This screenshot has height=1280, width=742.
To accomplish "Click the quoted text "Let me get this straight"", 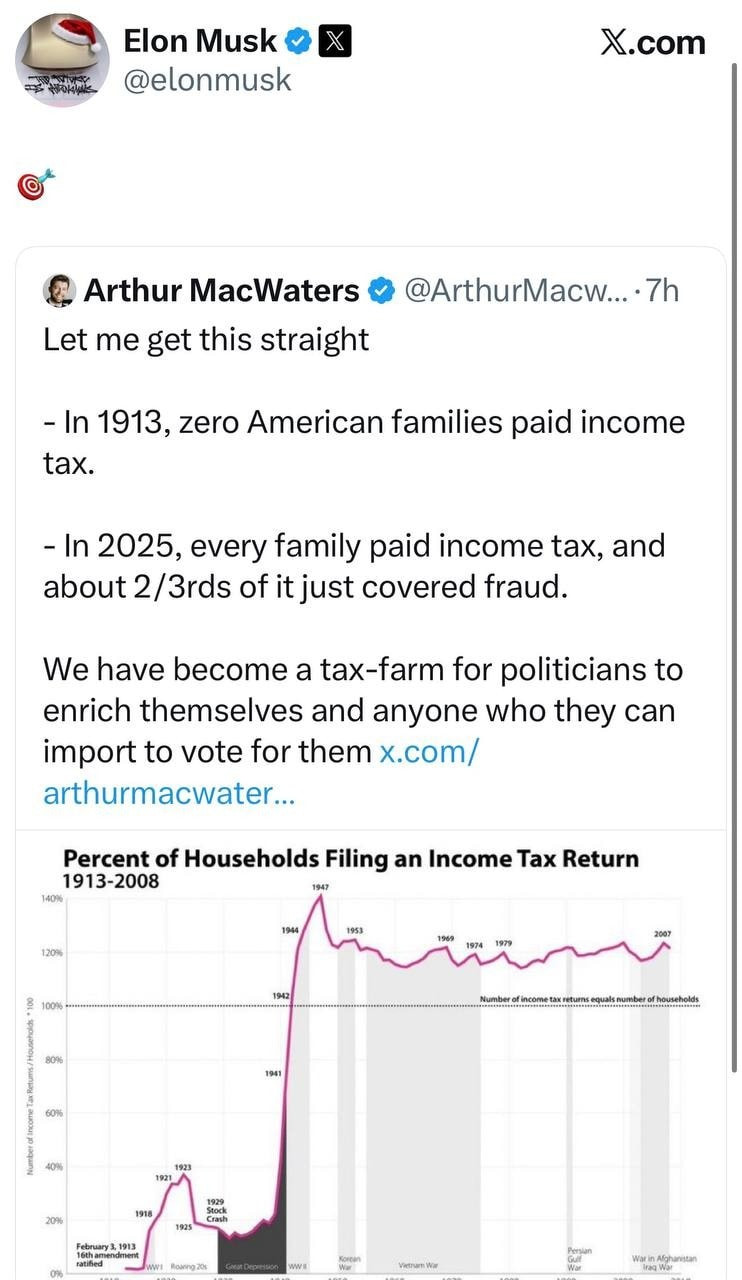I will pos(206,339).
